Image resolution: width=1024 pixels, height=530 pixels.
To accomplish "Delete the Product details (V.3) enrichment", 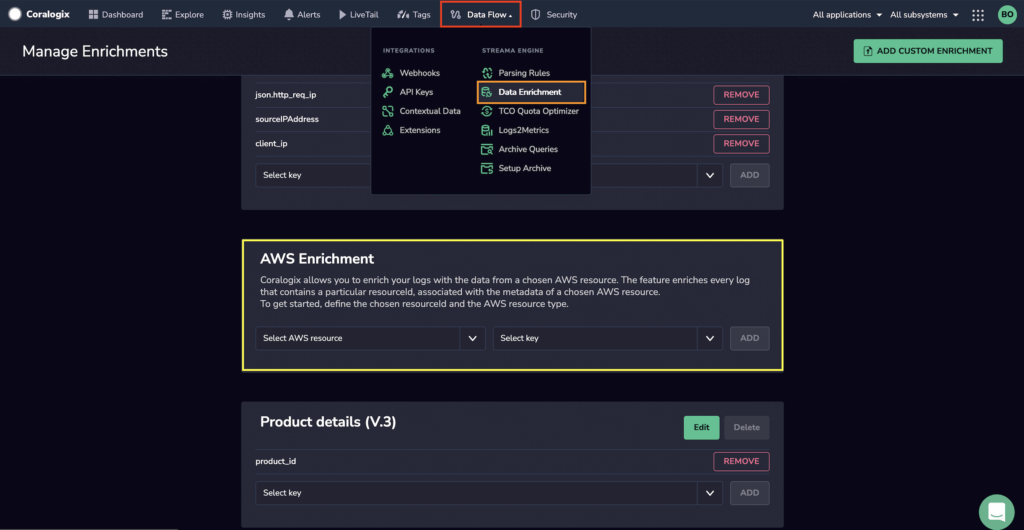I will [746, 428].
